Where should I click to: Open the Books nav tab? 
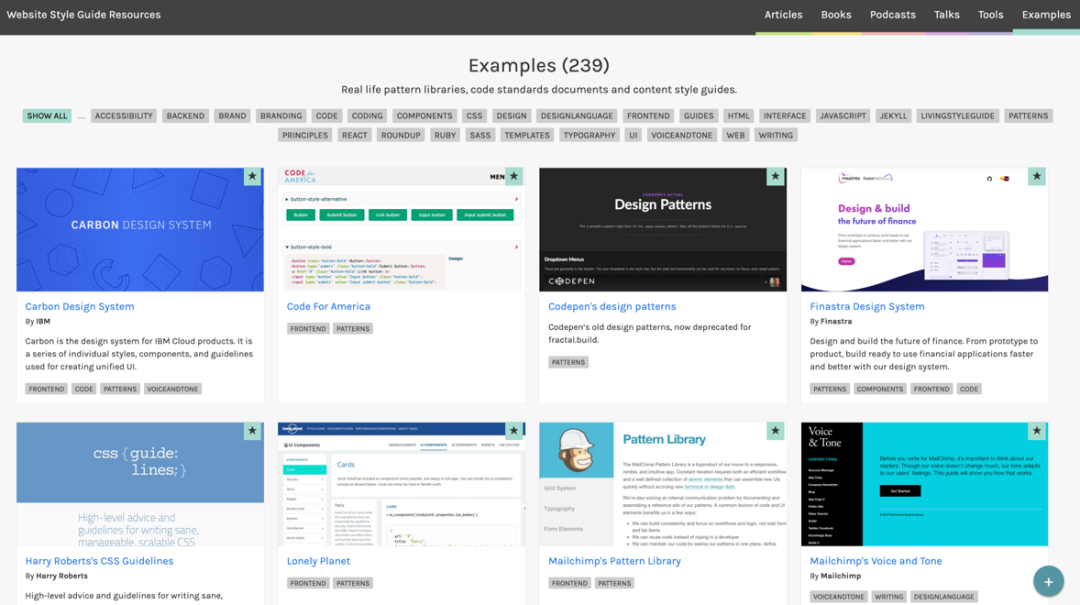(x=836, y=14)
